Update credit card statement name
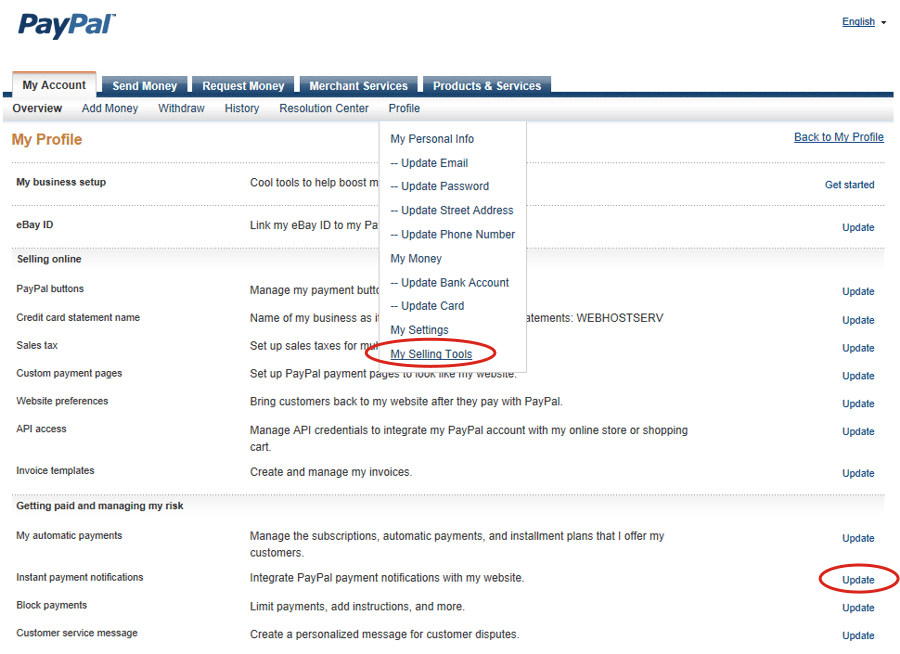The width and height of the screenshot is (900, 654). pos(858,320)
